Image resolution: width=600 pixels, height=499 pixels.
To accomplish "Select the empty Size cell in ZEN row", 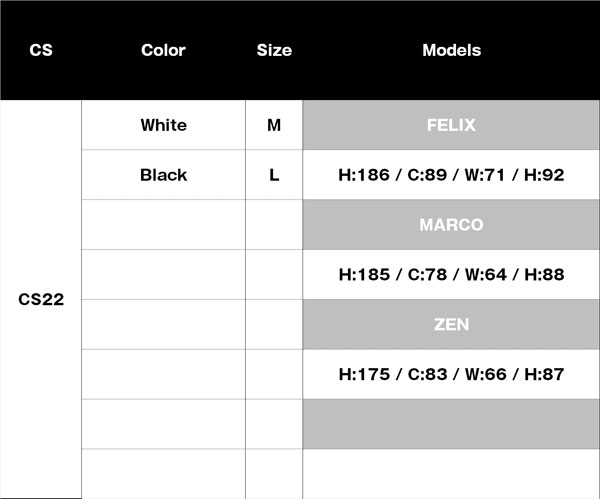I will [x=274, y=324].
